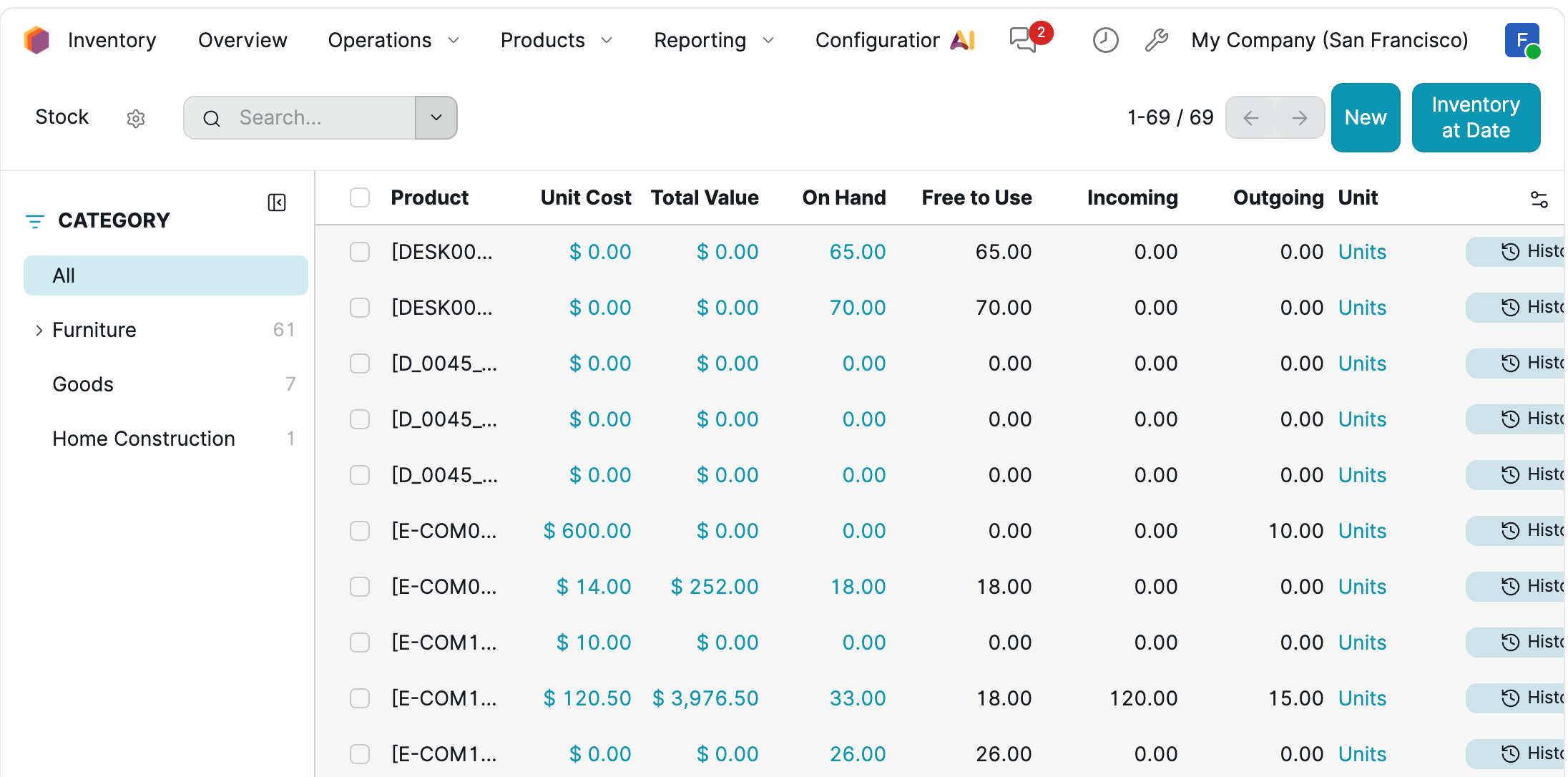Go to Overview menu item
This screenshot has height=777, width=1568.
click(242, 40)
